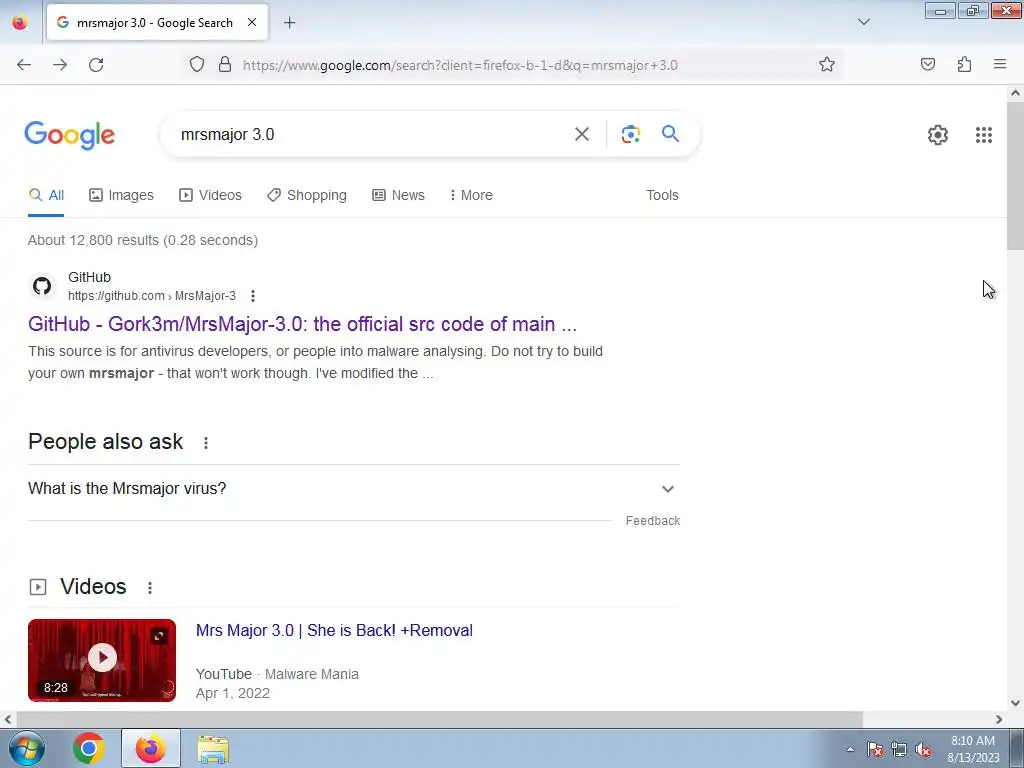The image size is (1024, 768).
Task: Click the padlock site security icon
Action: coord(225,65)
